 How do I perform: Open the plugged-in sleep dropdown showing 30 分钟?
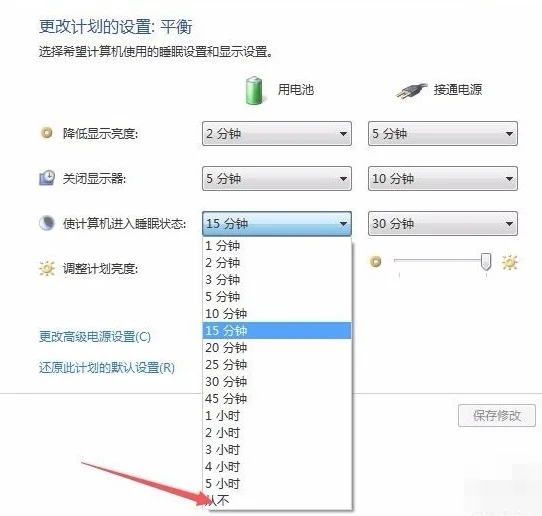(443, 224)
